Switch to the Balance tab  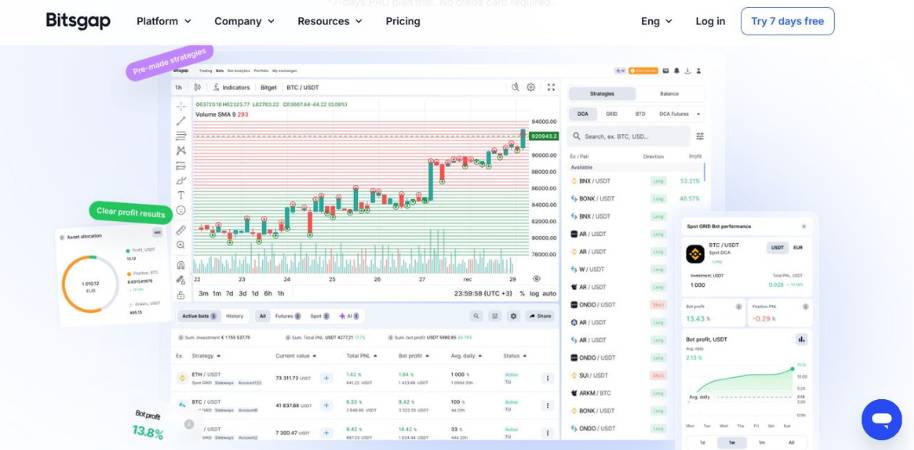tap(669, 93)
